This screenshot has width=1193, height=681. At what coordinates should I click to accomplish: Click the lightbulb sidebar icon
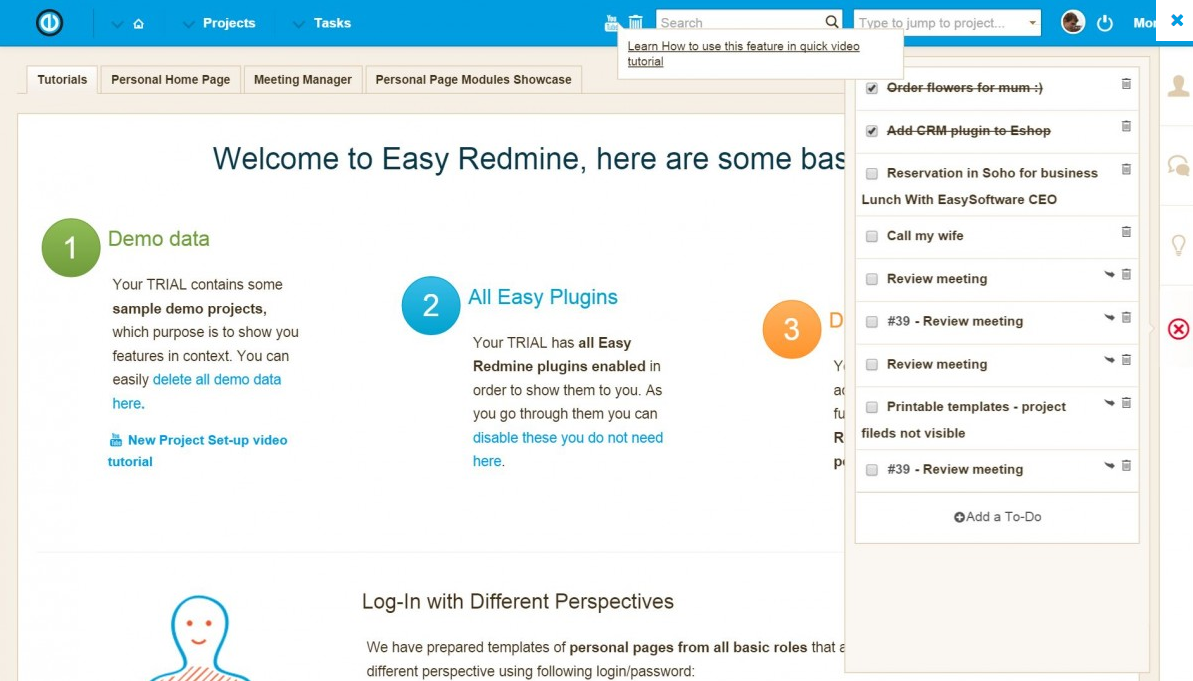1178,244
